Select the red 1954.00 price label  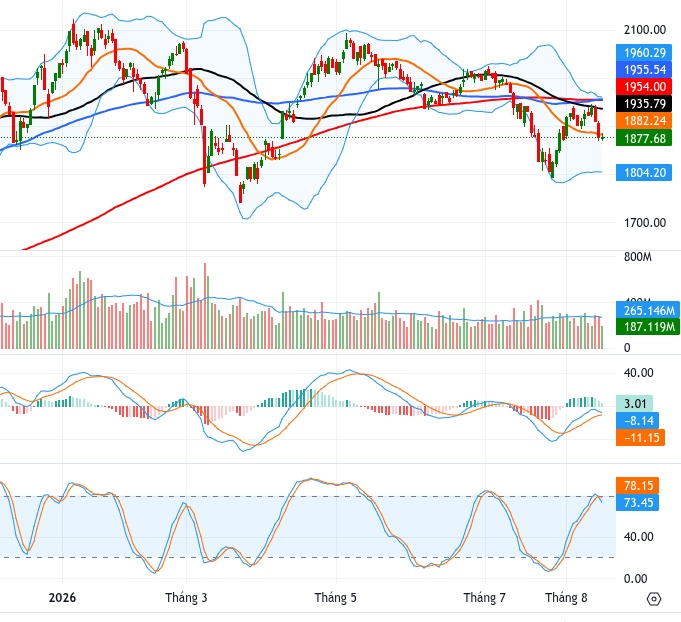[x=644, y=87]
